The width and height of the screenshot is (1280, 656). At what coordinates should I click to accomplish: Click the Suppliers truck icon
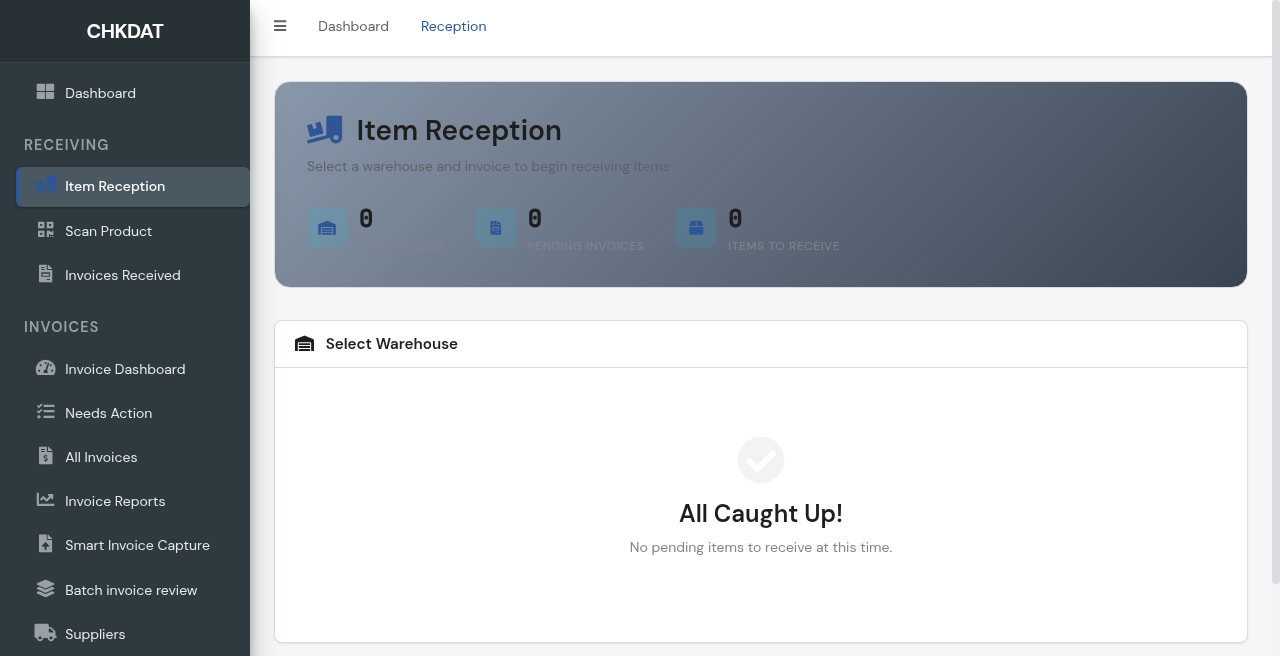(45, 633)
